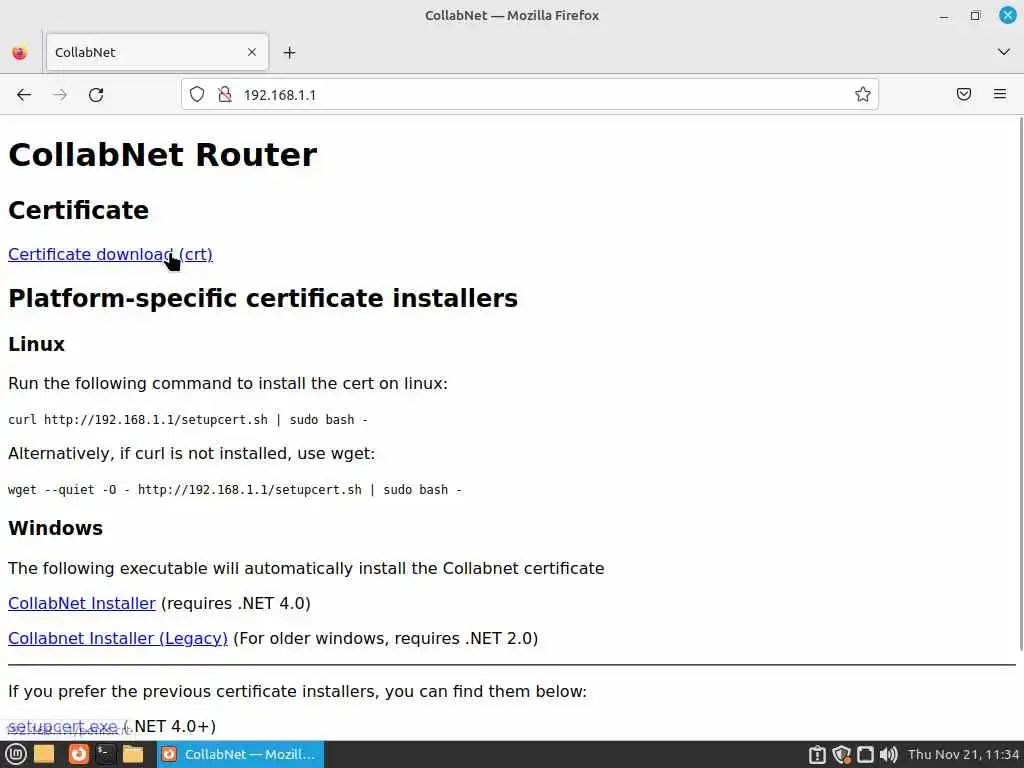Open the sound volume tray icon

[888, 754]
